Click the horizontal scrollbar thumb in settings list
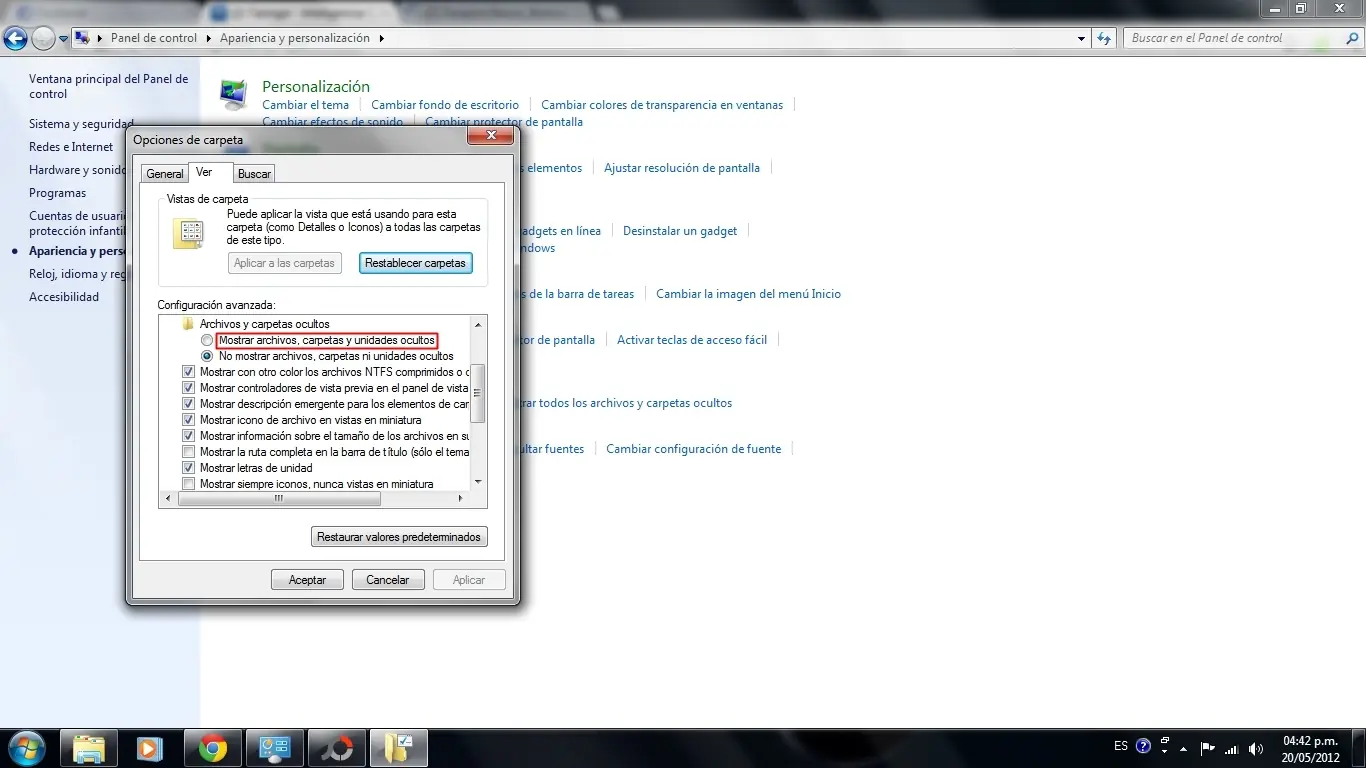1366x768 pixels. [279, 498]
